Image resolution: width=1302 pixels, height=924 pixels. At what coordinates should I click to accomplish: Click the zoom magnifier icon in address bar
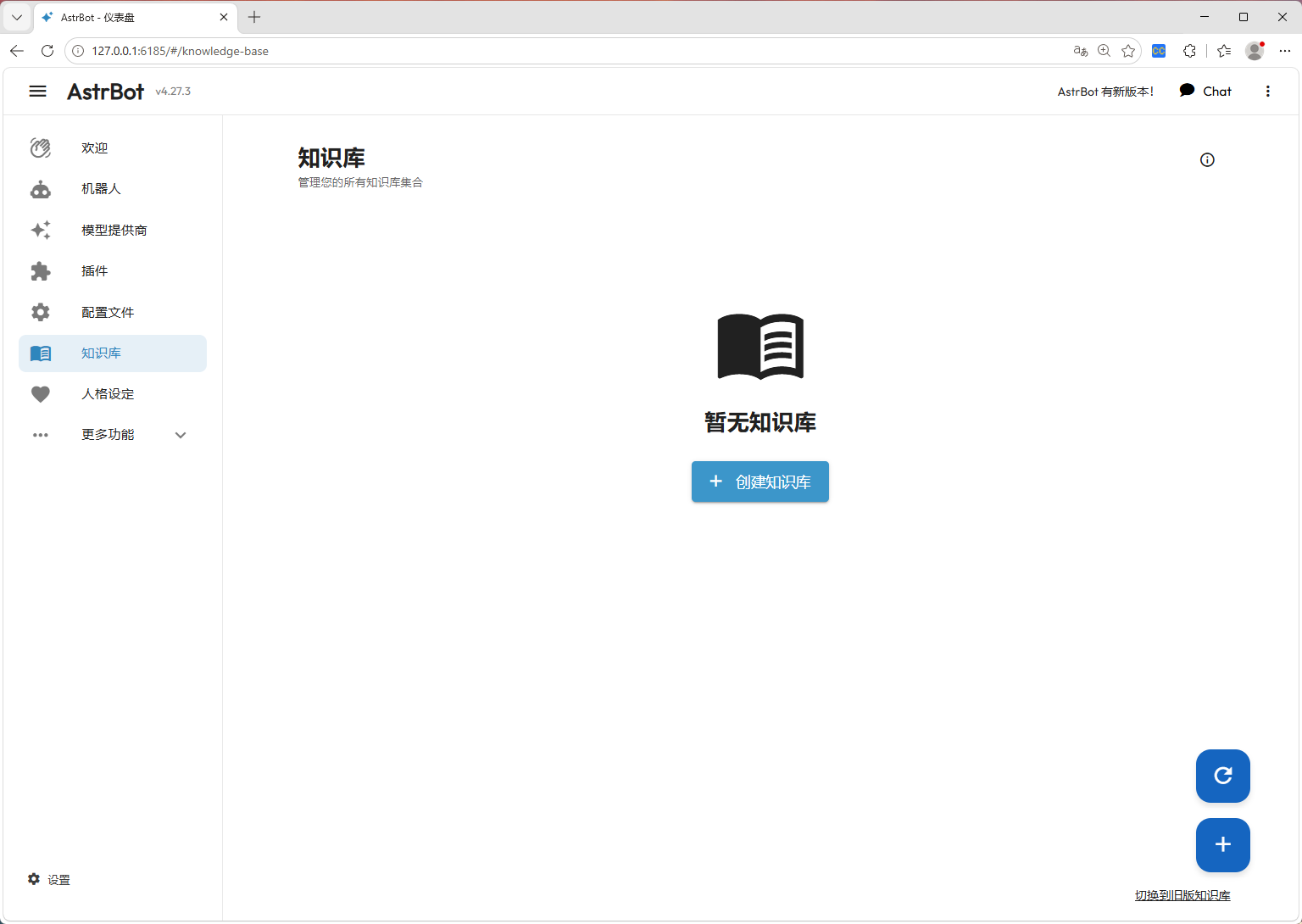coord(1104,51)
